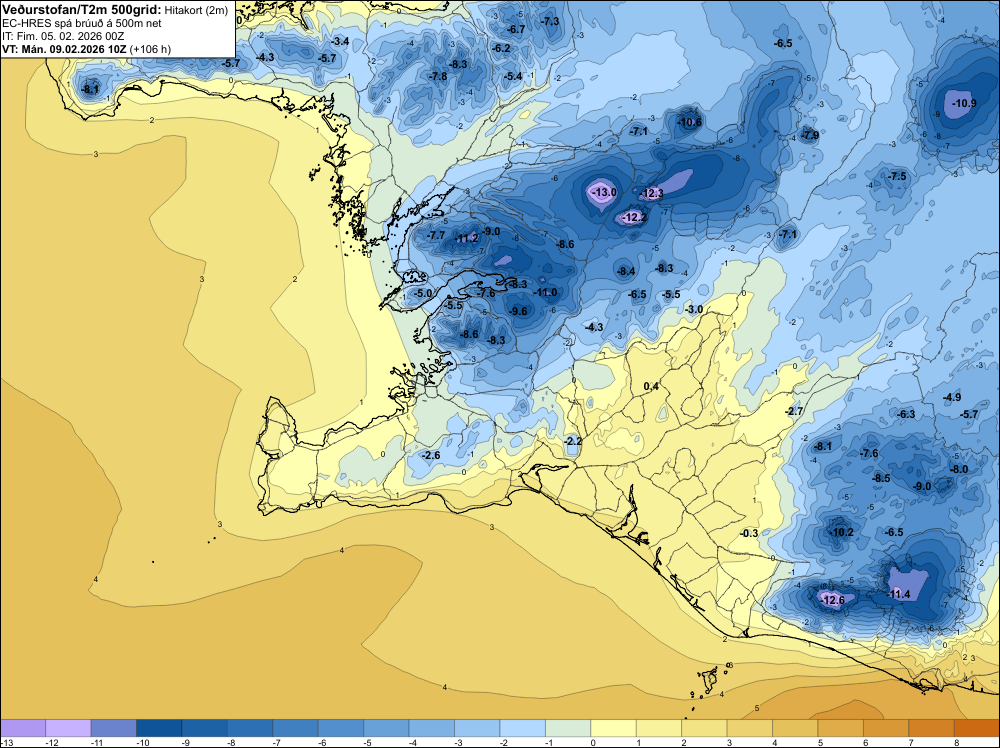Screen dimensions: 1000x748
Task: Click the dark blue legend swatch between -10 and -9
Action: point(159,728)
